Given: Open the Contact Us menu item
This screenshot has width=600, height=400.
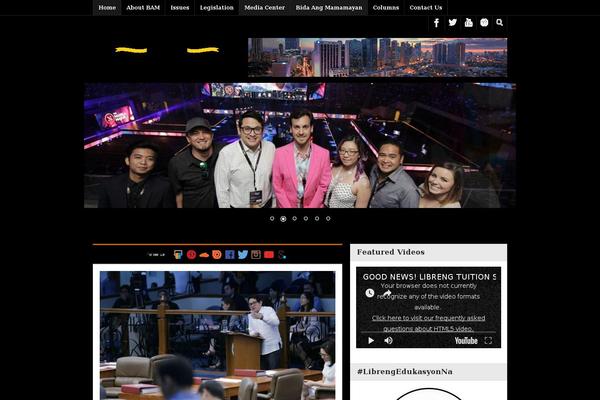Looking at the screenshot, I should pos(426,8).
